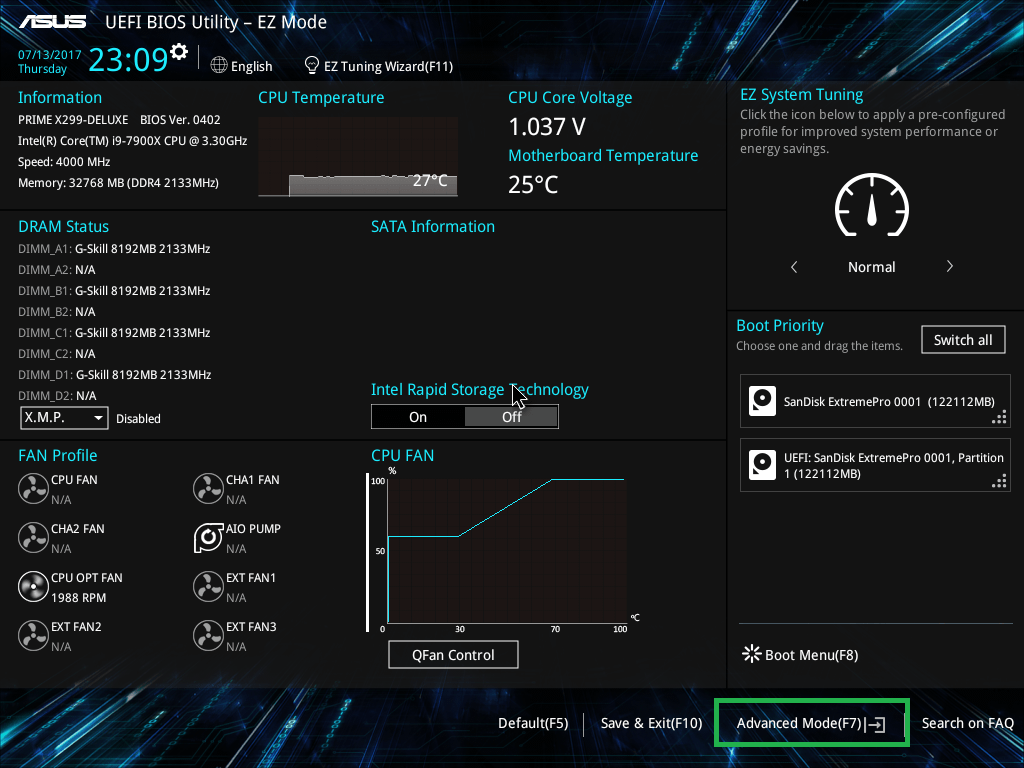Click the 23:09 clock time
The width and height of the screenshot is (1024, 768).
click(128, 59)
